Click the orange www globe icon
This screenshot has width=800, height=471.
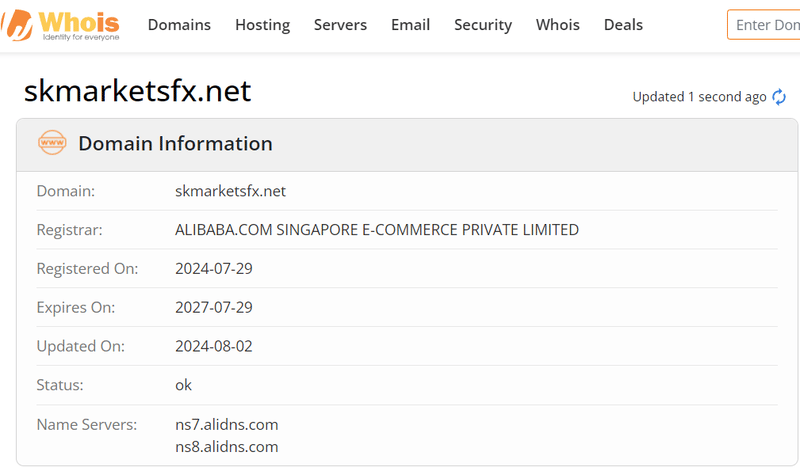(x=52, y=143)
